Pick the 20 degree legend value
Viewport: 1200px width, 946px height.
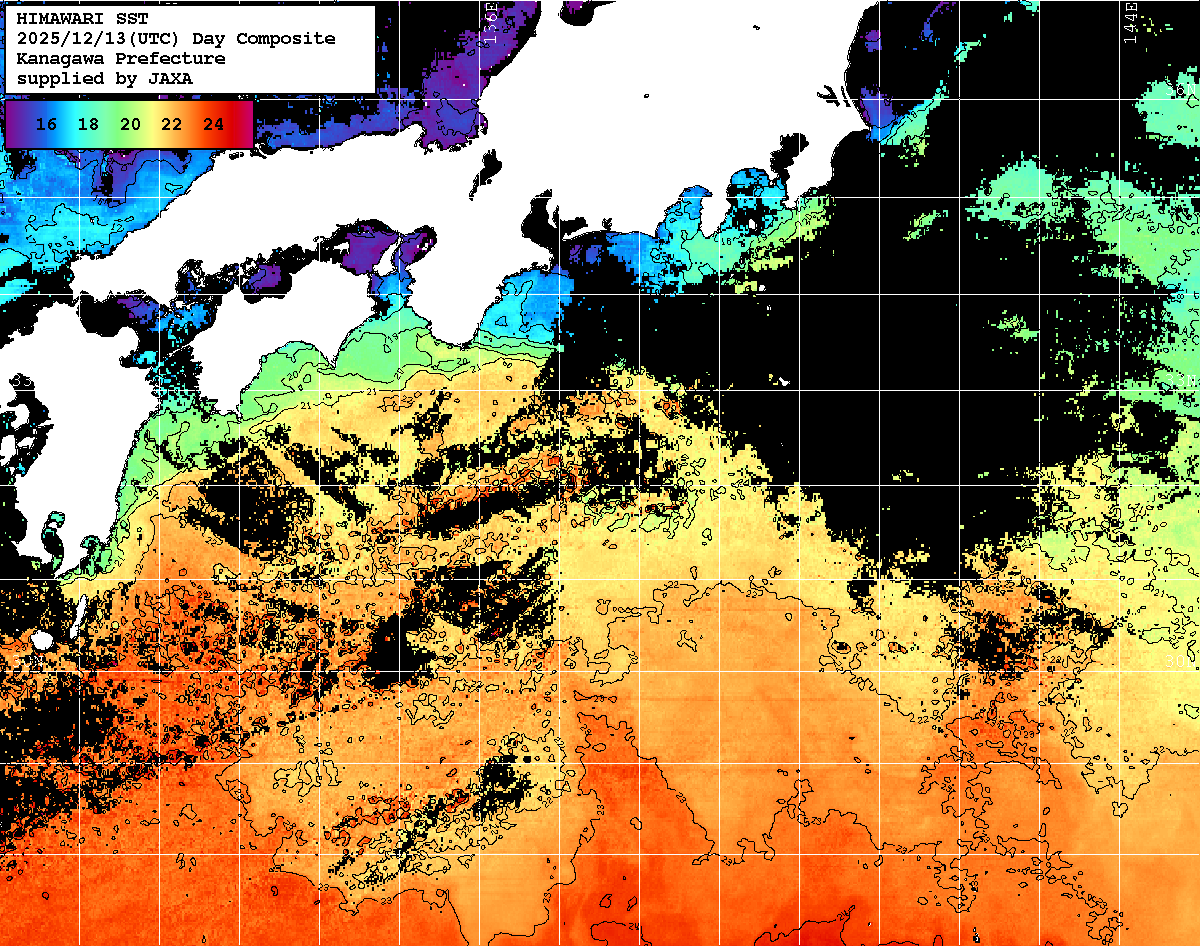pos(130,124)
